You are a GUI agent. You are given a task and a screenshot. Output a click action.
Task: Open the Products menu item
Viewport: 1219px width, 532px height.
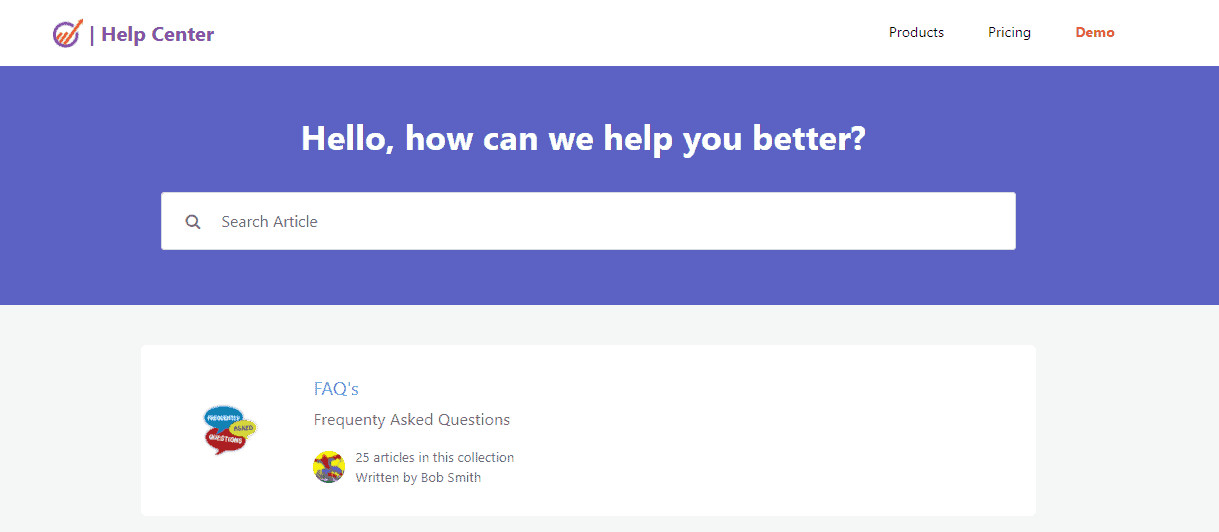click(x=916, y=33)
